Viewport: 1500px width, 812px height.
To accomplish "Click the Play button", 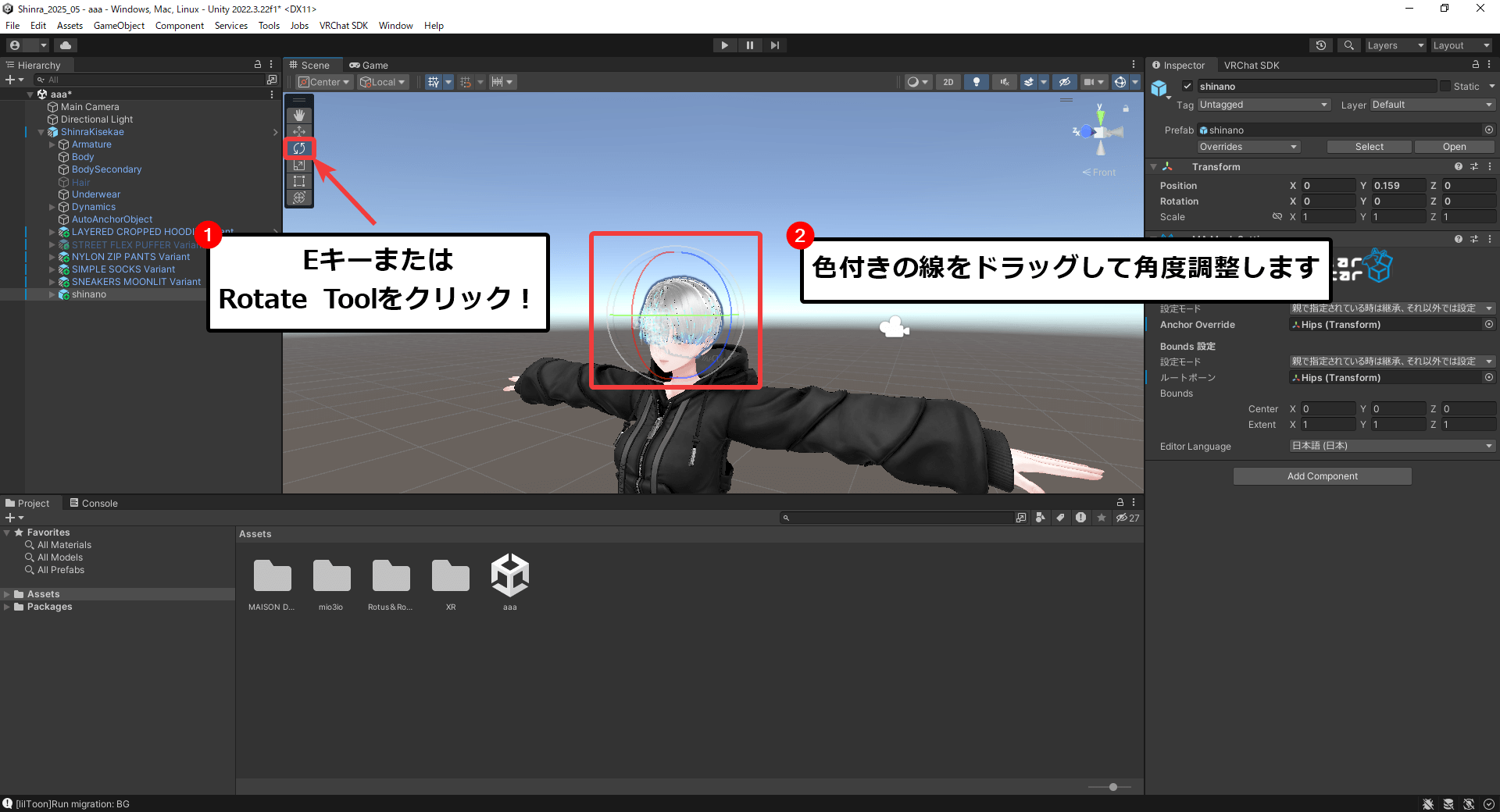I will click(724, 45).
